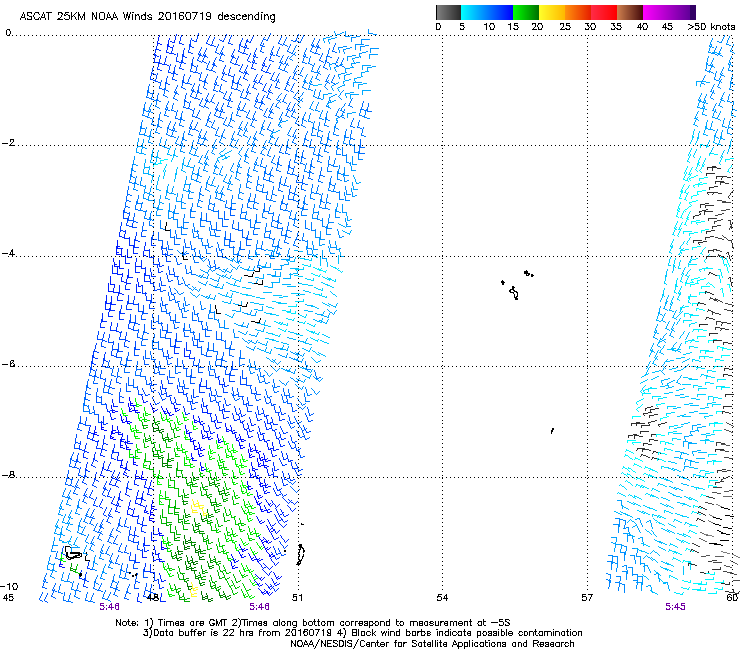Click the "-6" latitude axis label

(x=8, y=364)
